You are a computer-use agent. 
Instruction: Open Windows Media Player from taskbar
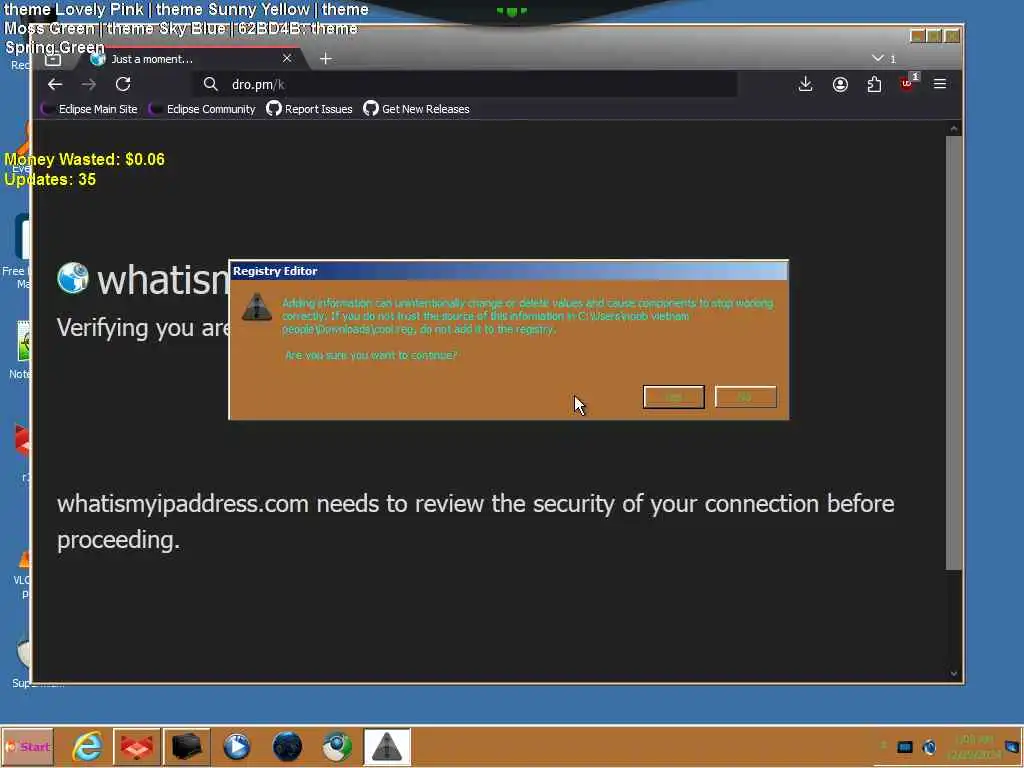coord(236,746)
